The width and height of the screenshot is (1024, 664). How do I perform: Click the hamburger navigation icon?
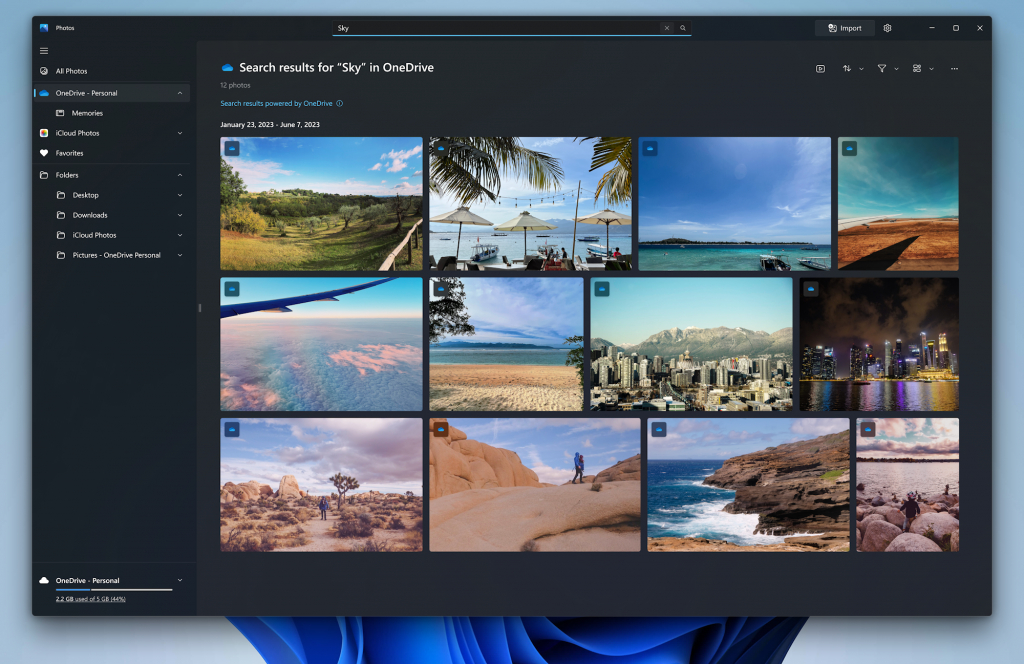43,50
